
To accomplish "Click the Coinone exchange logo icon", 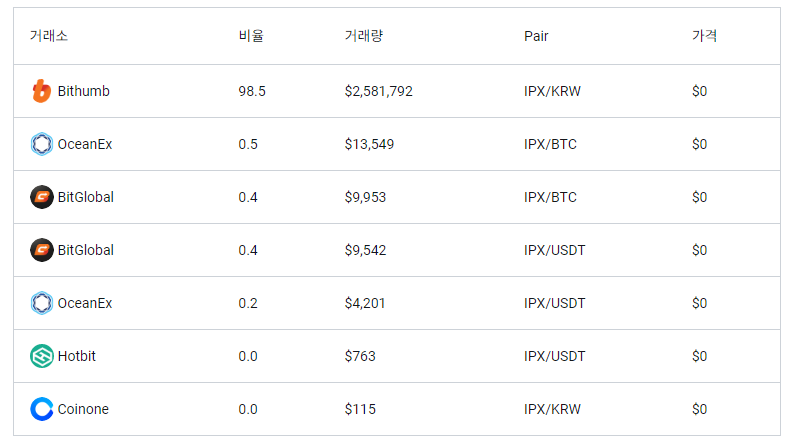I will click(42, 409).
